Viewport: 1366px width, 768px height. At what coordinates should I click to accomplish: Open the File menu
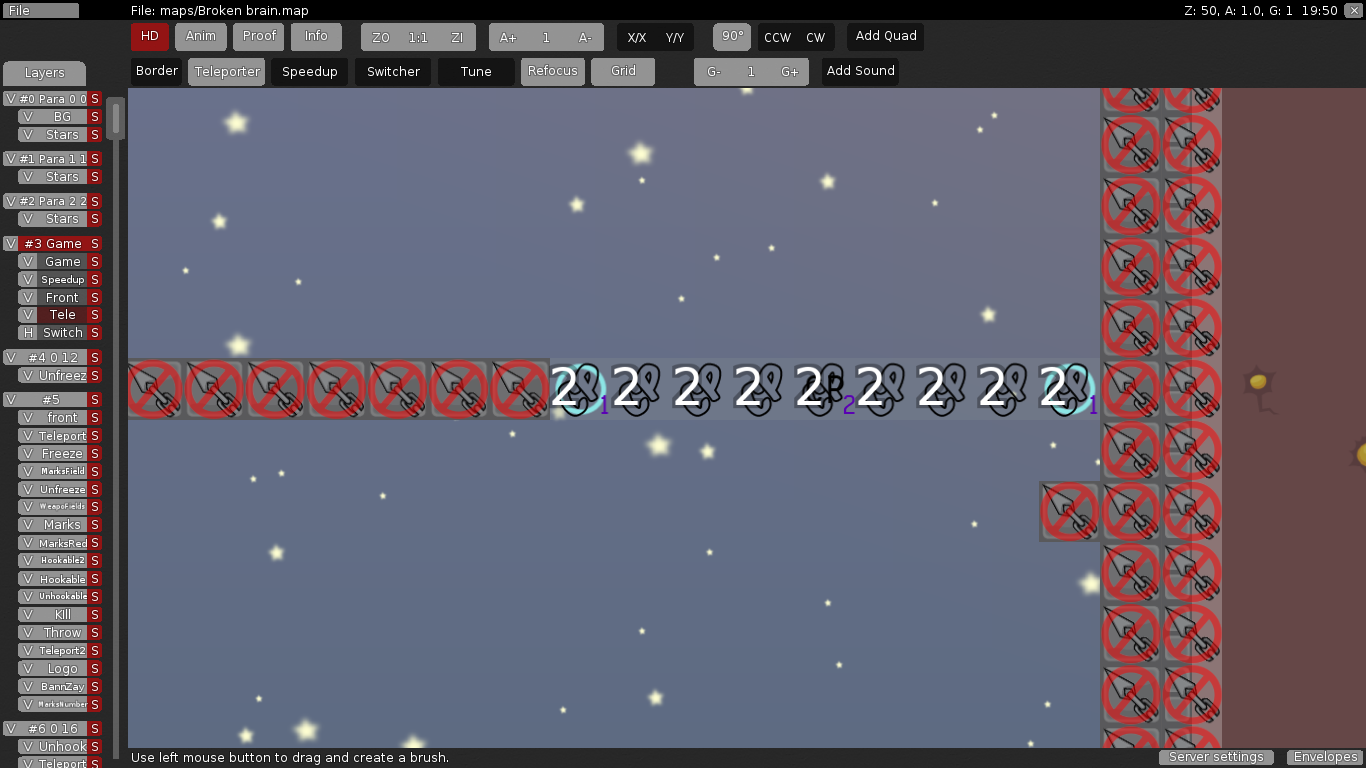tap(40, 10)
